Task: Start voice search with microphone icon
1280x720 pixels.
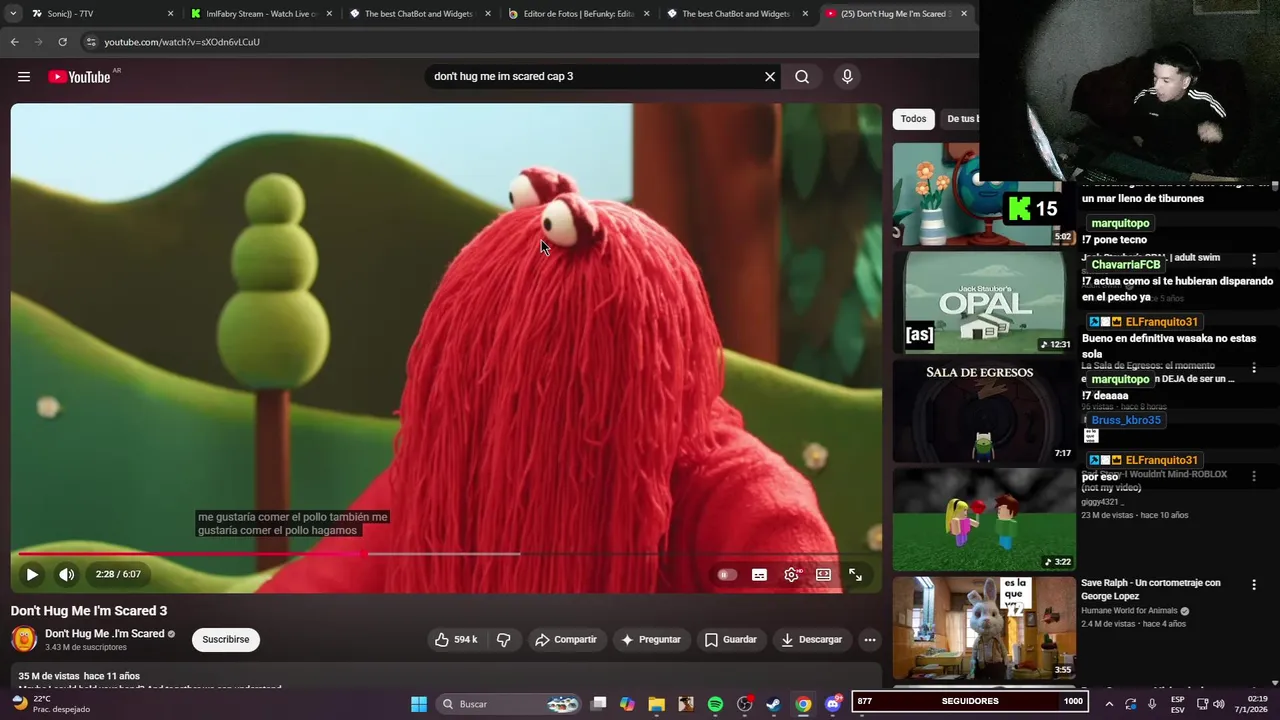Action: click(847, 77)
